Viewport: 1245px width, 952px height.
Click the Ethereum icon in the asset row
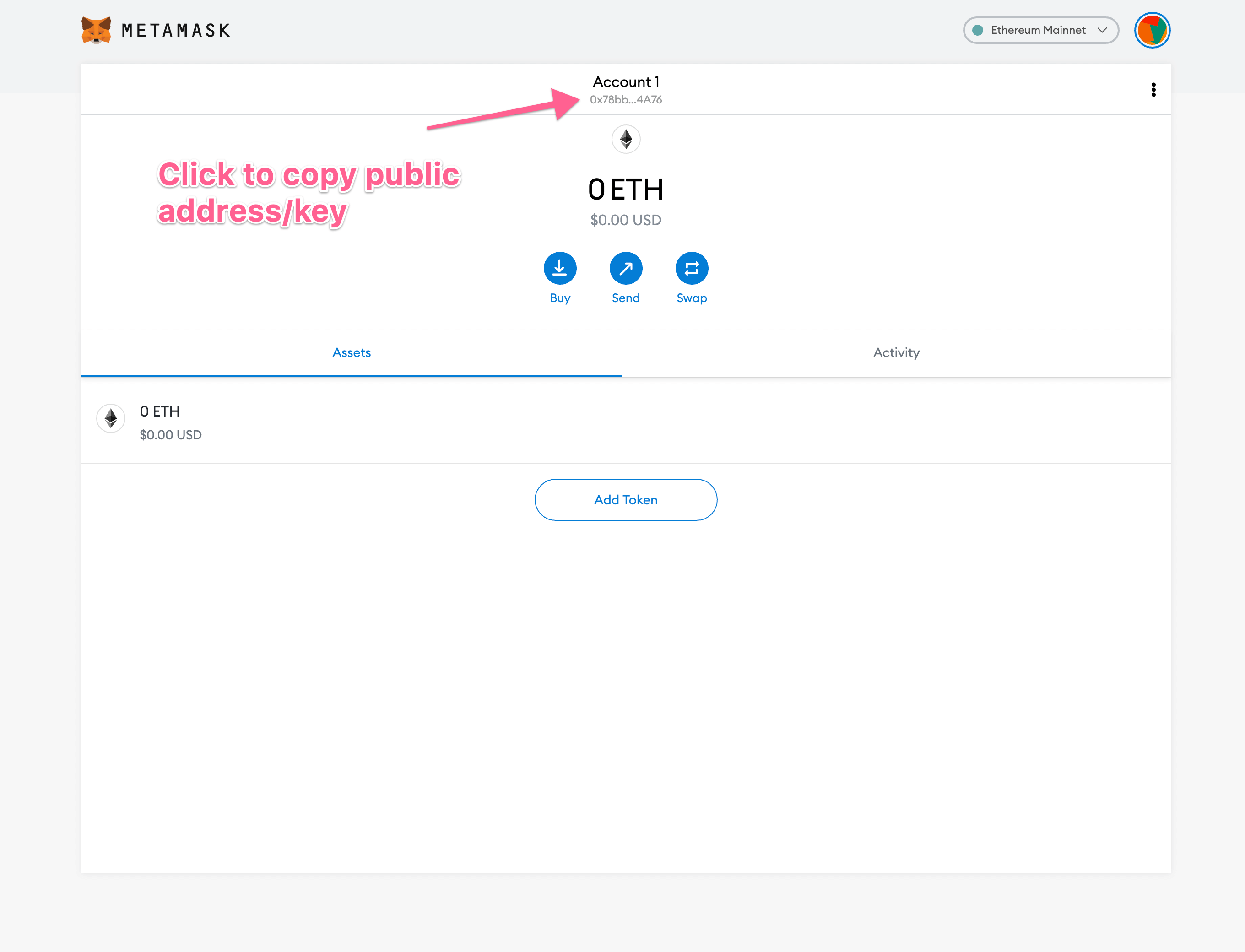point(110,418)
